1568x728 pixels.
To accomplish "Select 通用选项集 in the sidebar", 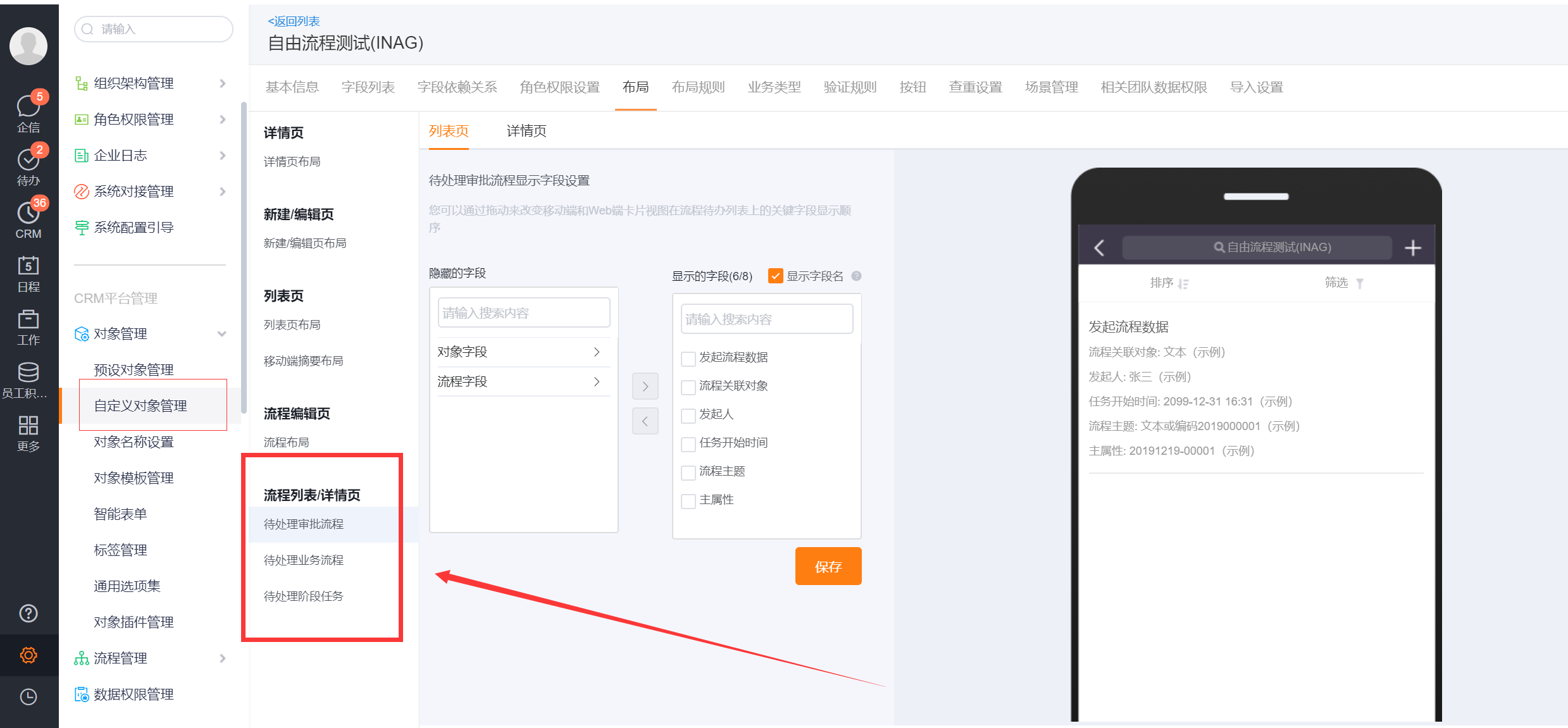I will pos(127,586).
